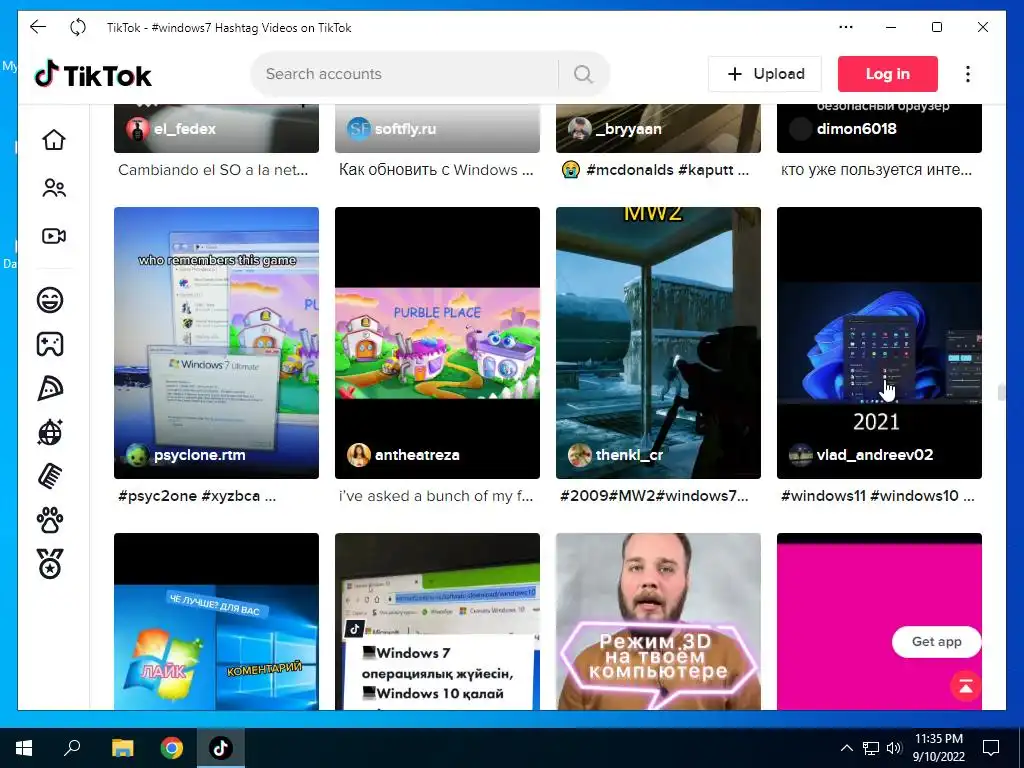Open el_fedex profile name

pos(185,129)
